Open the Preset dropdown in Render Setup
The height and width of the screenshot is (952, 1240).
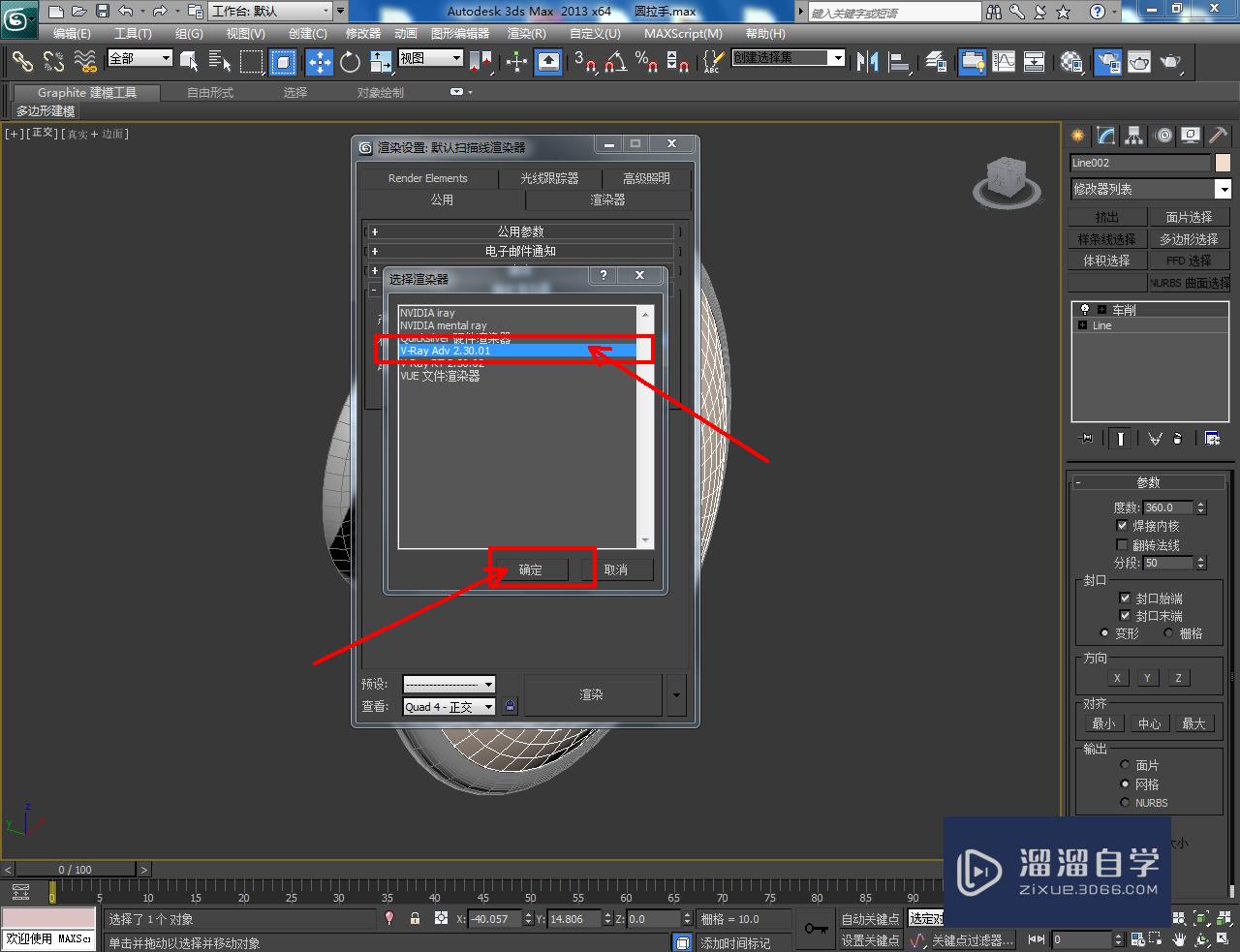(x=449, y=684)
